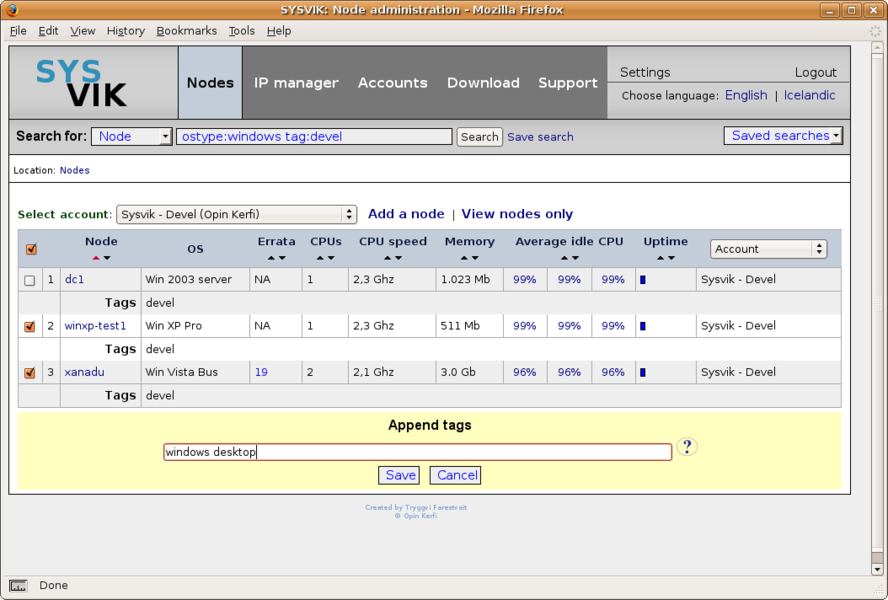Click Firefox icon in title bar
This screenshot has height=600, width=888.
coord(11,10)
